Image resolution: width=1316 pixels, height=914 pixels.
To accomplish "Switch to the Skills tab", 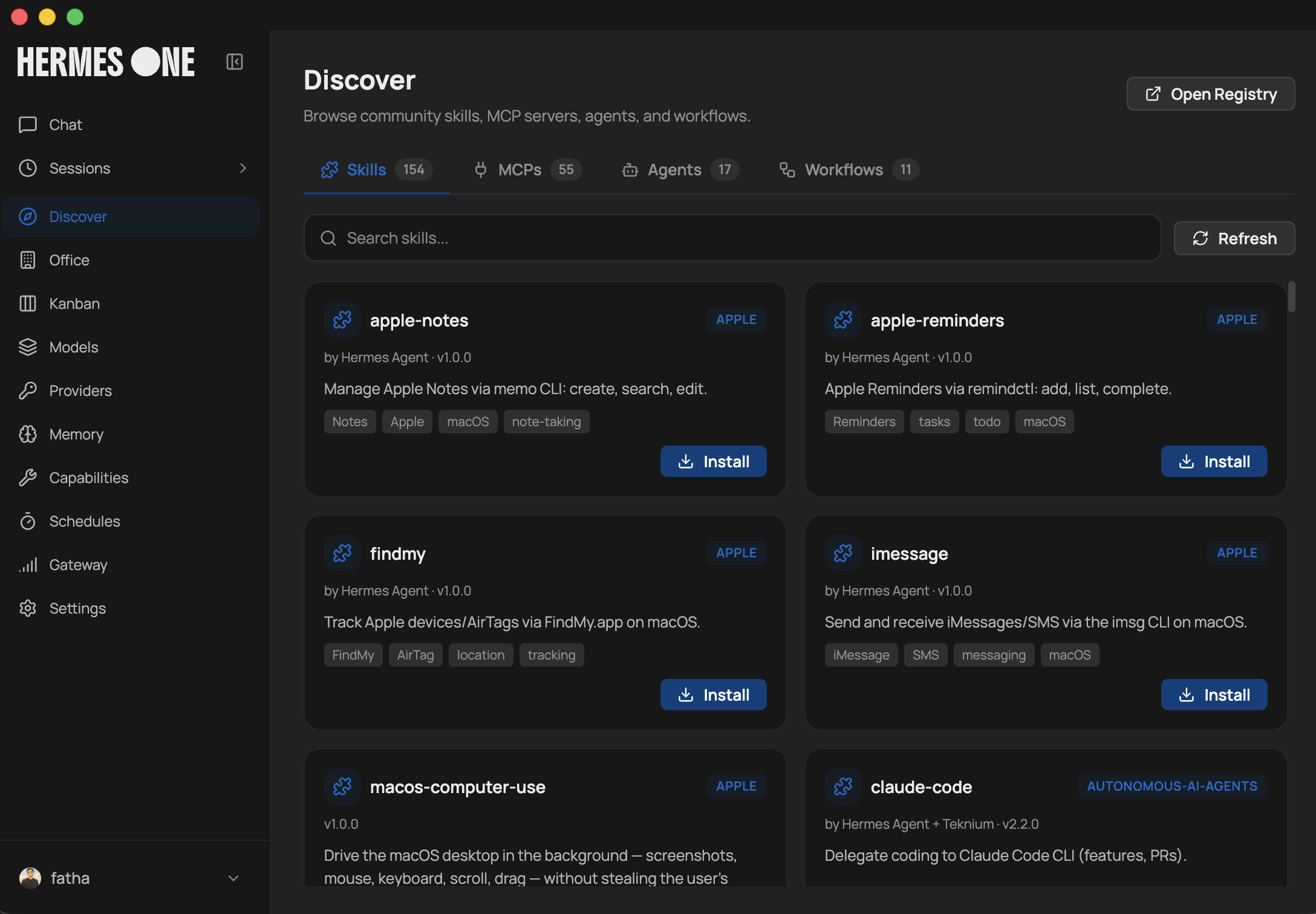I will coord(376,170).
